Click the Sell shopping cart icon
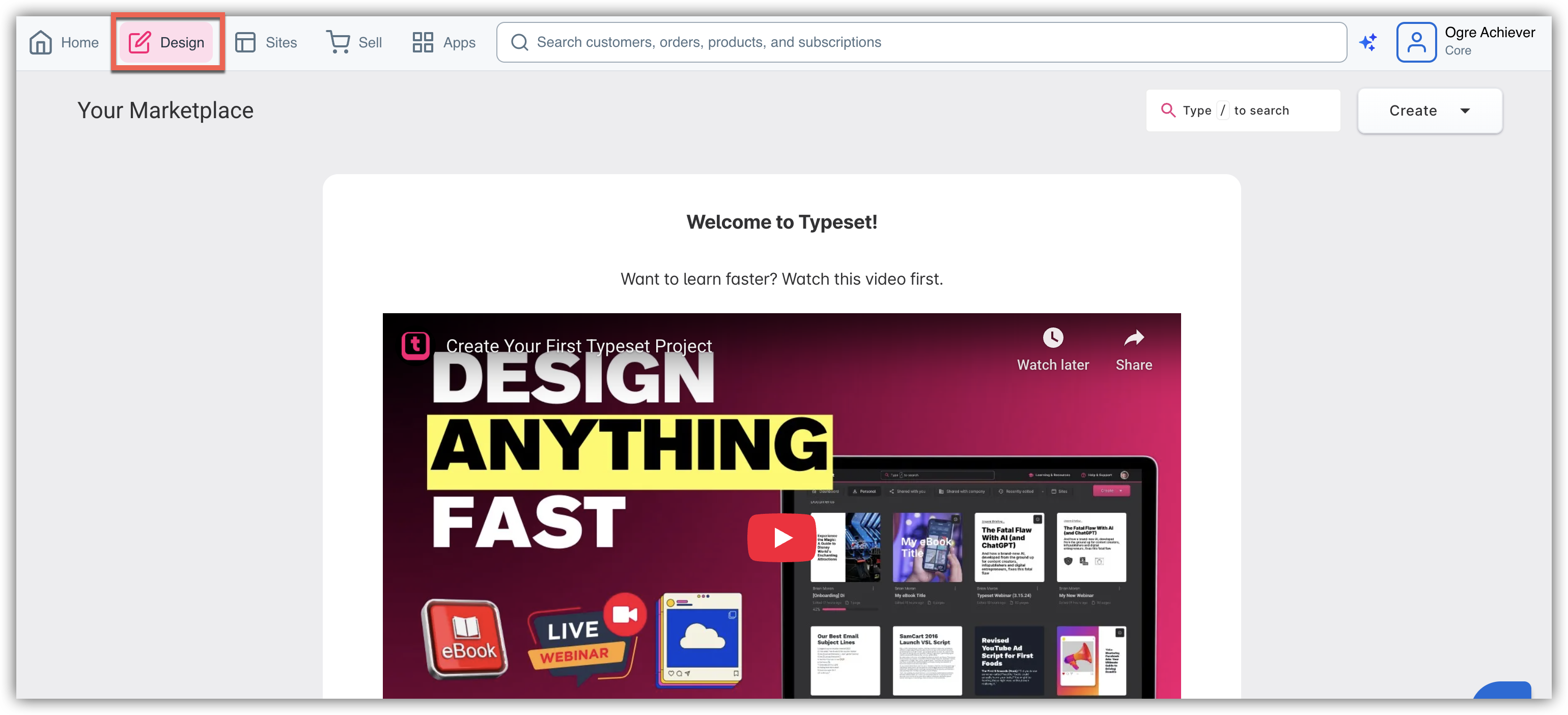 (338, 42)
